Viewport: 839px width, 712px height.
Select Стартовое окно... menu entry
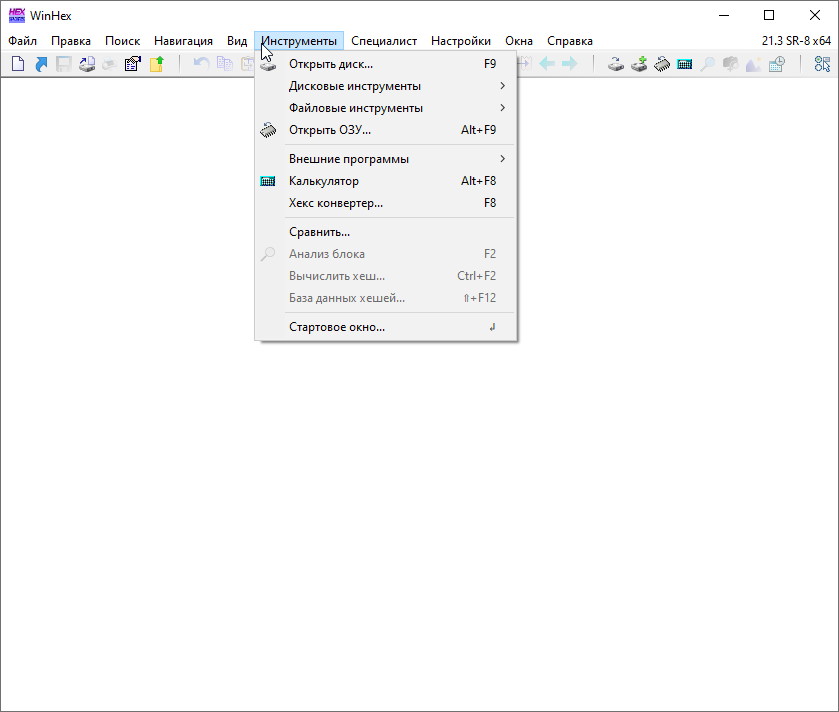point(386,327)
